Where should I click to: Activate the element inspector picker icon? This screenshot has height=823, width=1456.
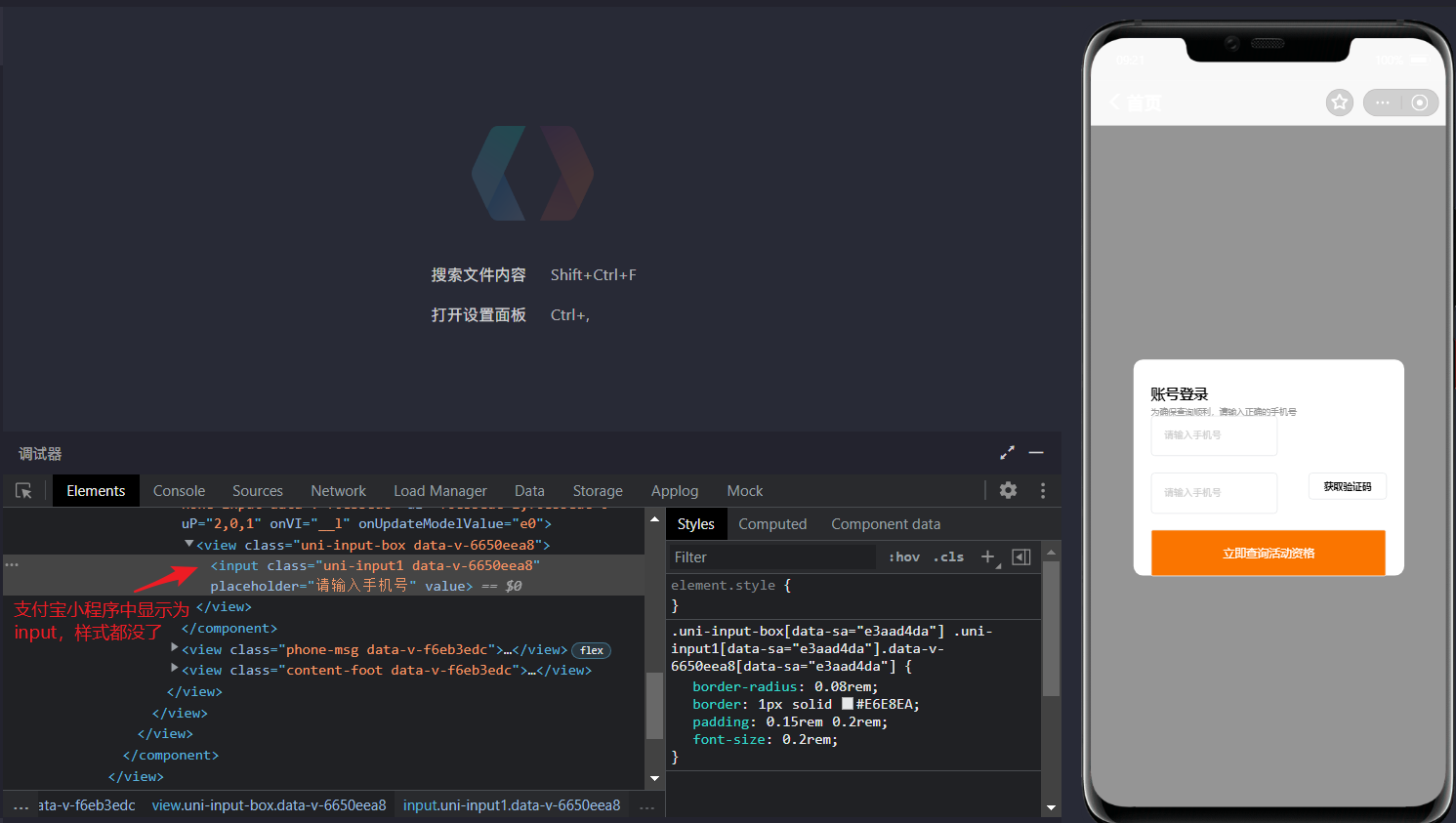coord(24,491)
